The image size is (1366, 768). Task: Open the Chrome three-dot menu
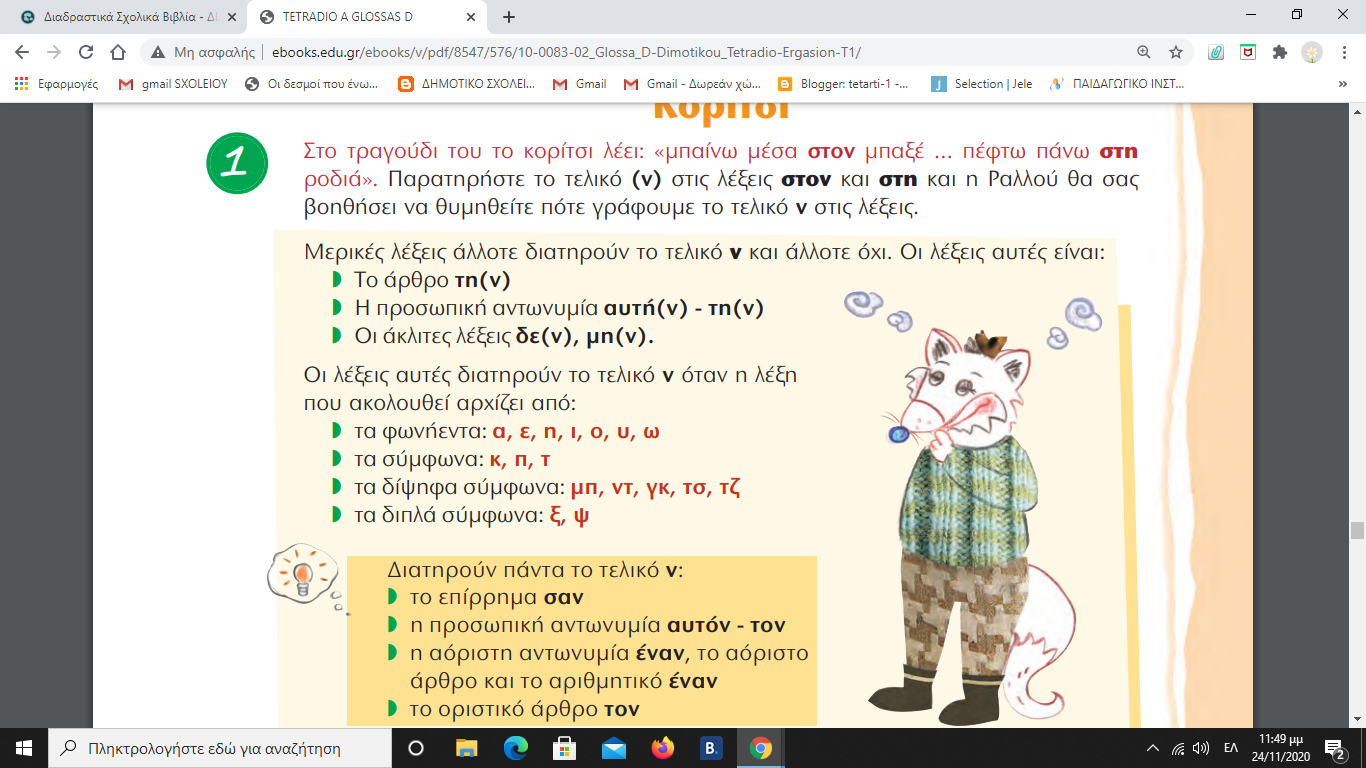pyautogui.click(x=1343, y=52)
